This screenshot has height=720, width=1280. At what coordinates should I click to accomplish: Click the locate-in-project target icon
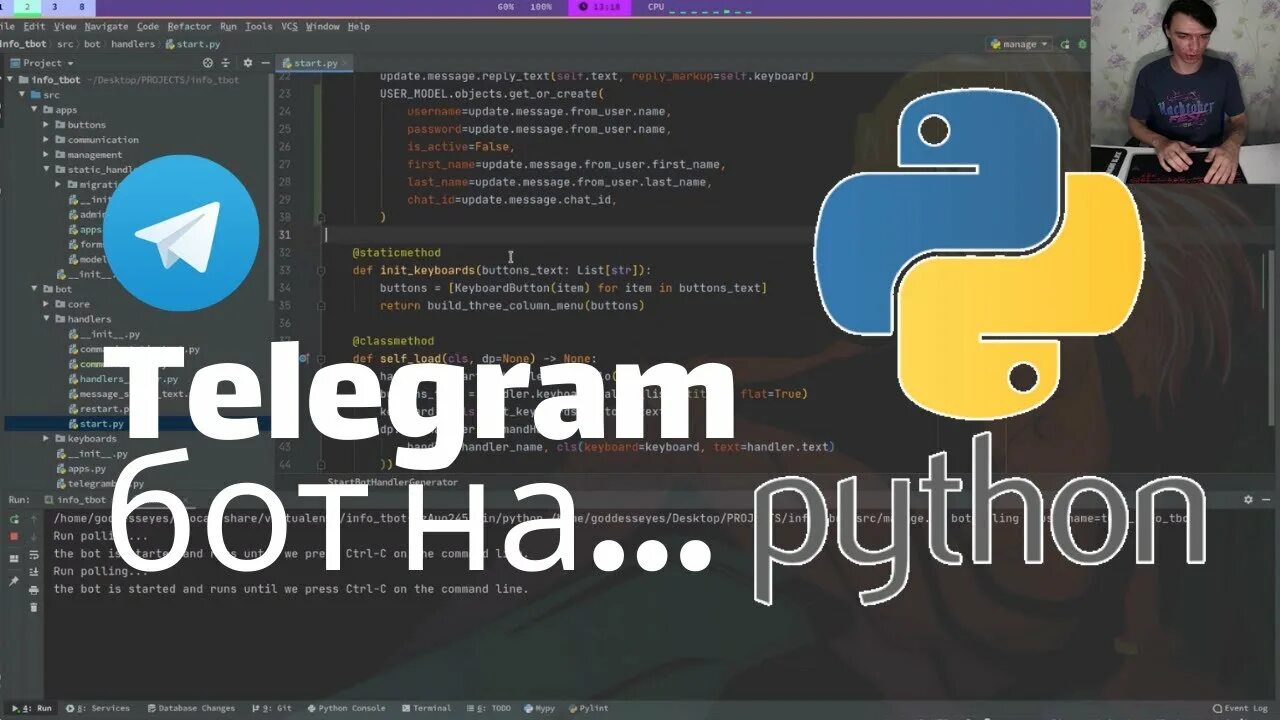207,63
